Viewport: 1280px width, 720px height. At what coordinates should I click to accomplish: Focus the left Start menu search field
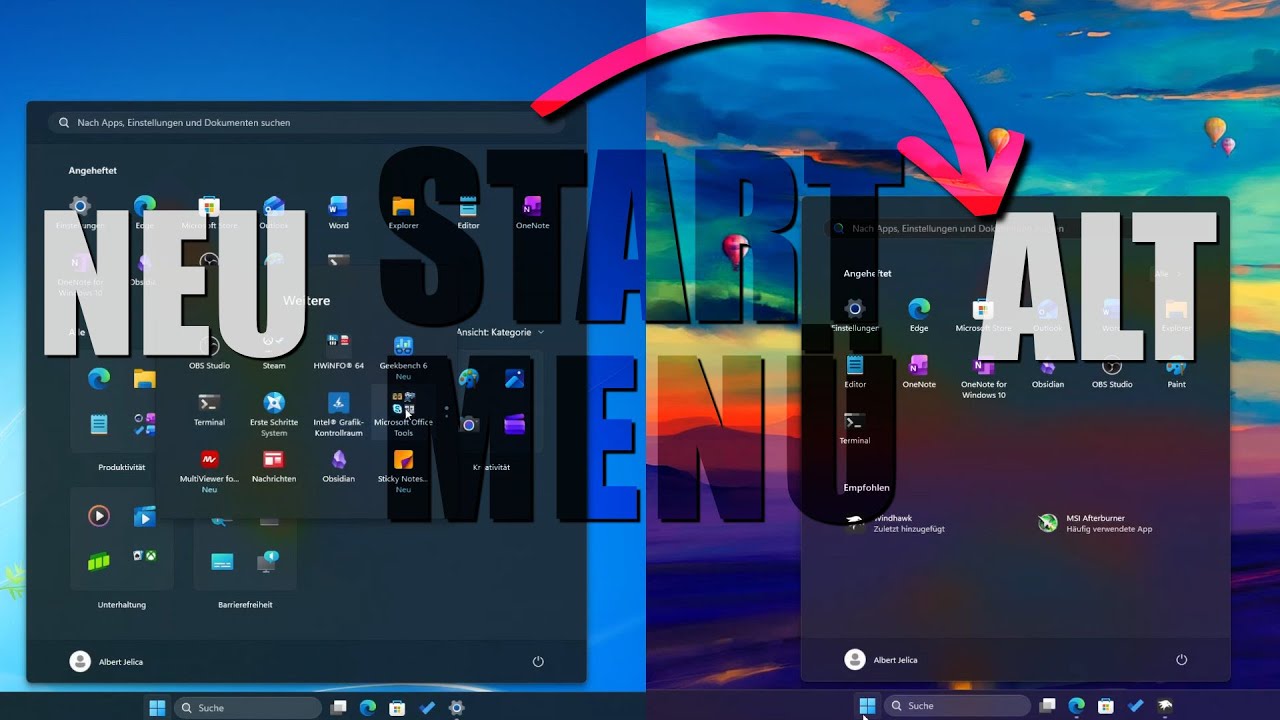306,122
